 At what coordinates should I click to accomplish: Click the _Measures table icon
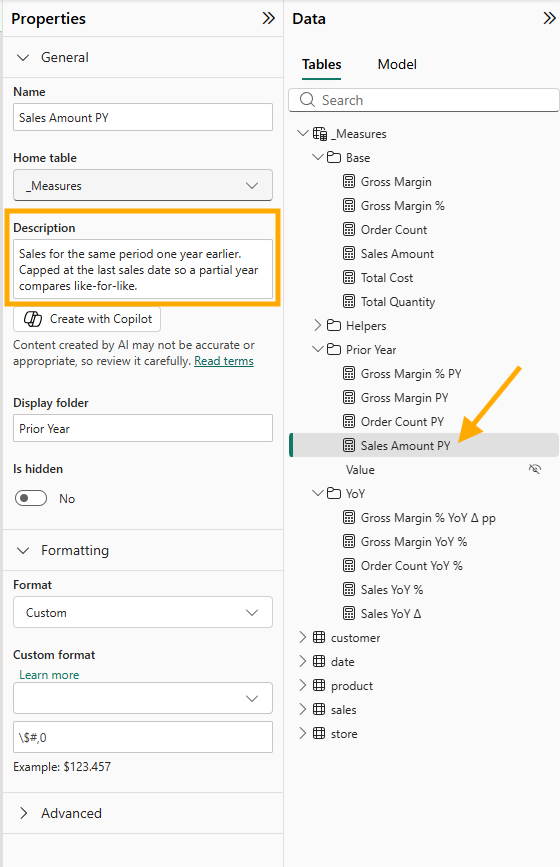(320, 134)
